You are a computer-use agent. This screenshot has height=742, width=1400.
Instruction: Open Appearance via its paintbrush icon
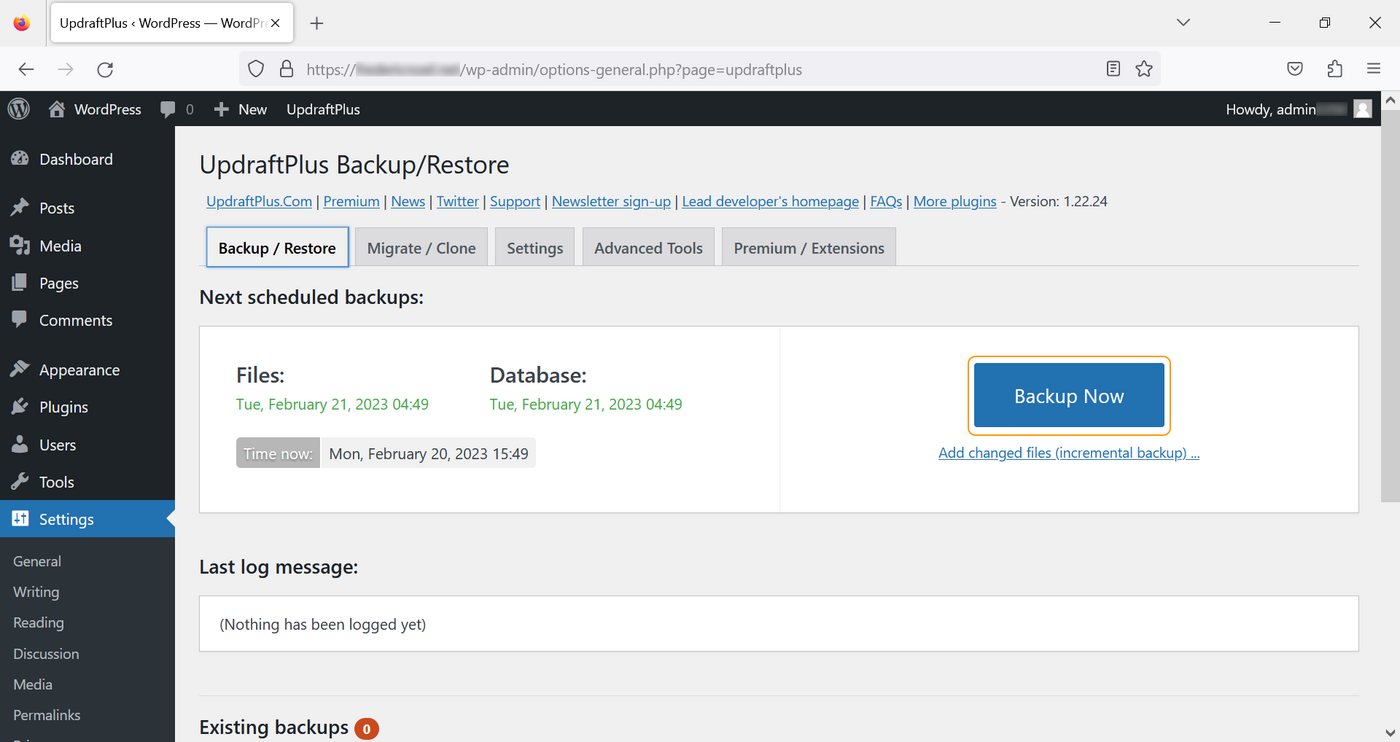(x=22, y=369)
